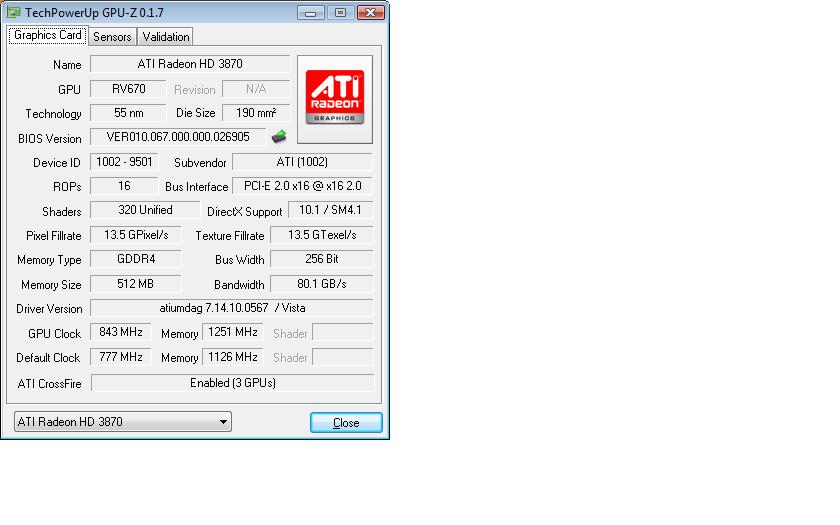
Task: Click the Bandwidth value 80.1 GB/s
Action: 321,283
